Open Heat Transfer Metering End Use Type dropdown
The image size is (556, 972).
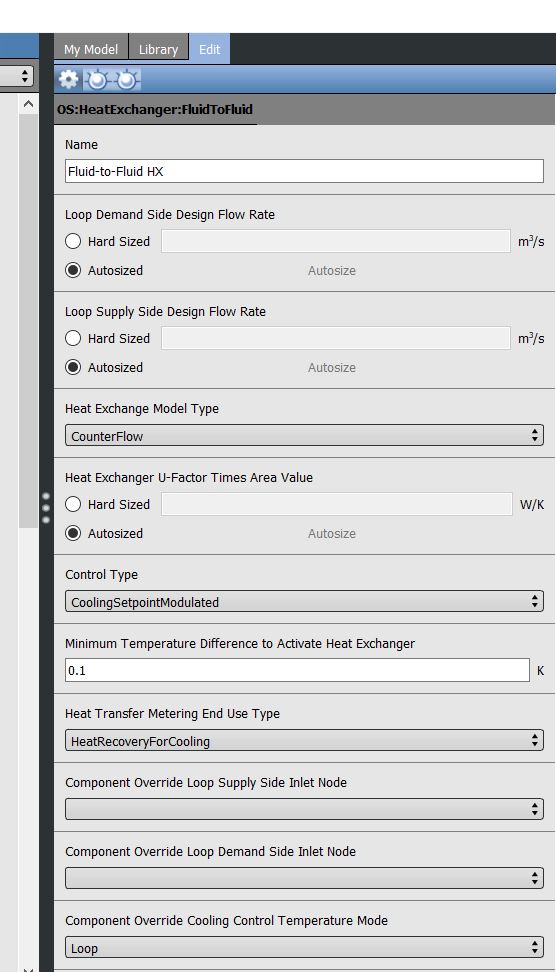click(x=304, y=741)
